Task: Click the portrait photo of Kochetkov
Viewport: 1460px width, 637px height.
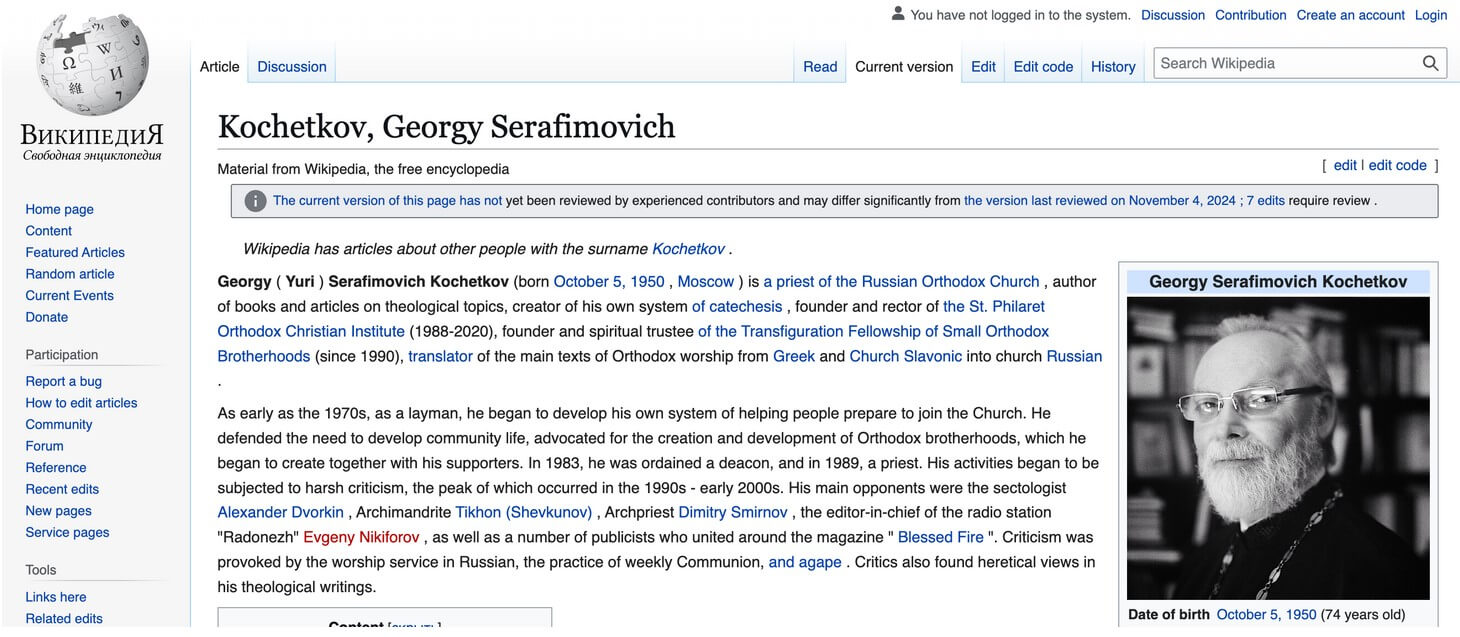Action: click(x=1278, y=448)
